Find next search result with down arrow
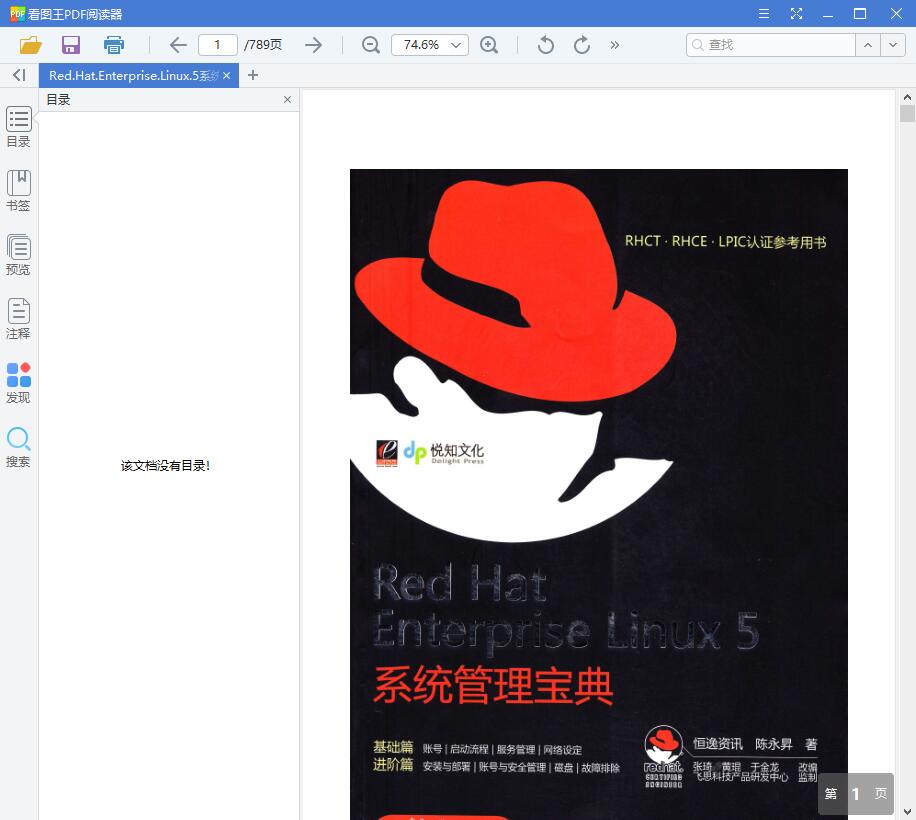This screenshot has height=820, width=916. [x=893, y=45]
